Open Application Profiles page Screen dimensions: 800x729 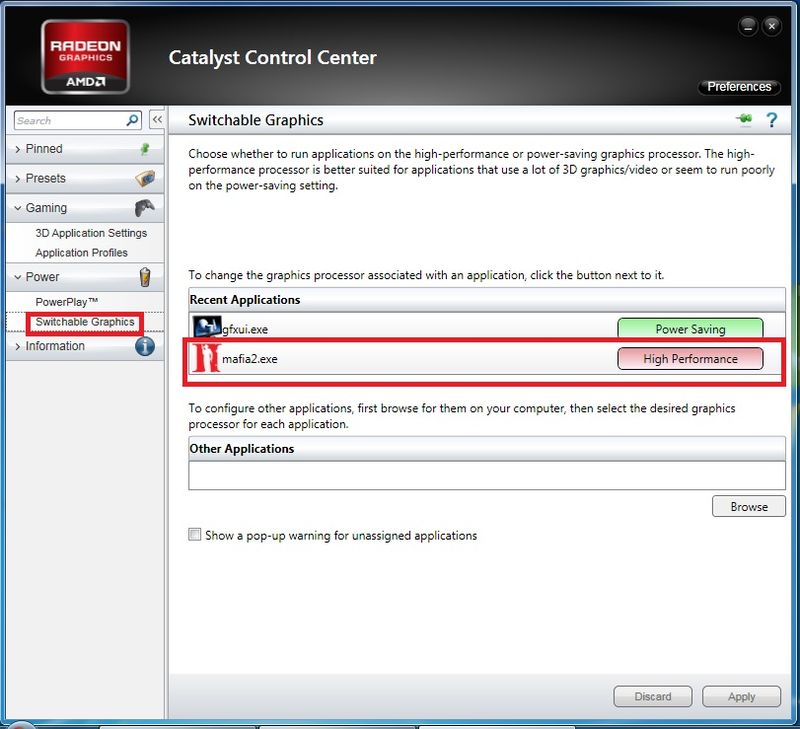pyautogui.click(x=82, y=253)
